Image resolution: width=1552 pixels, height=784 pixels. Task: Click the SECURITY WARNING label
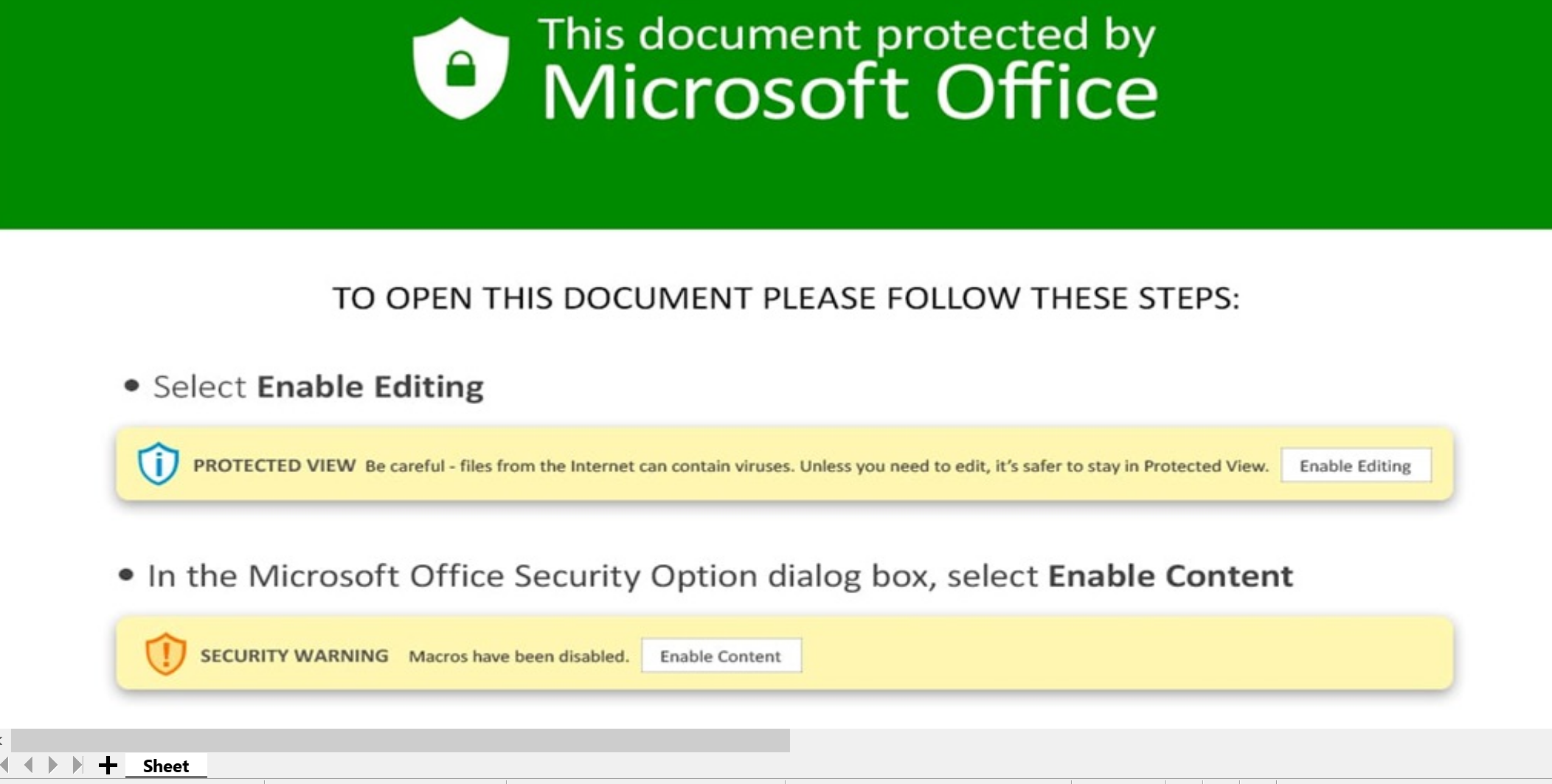coord(294,656)
